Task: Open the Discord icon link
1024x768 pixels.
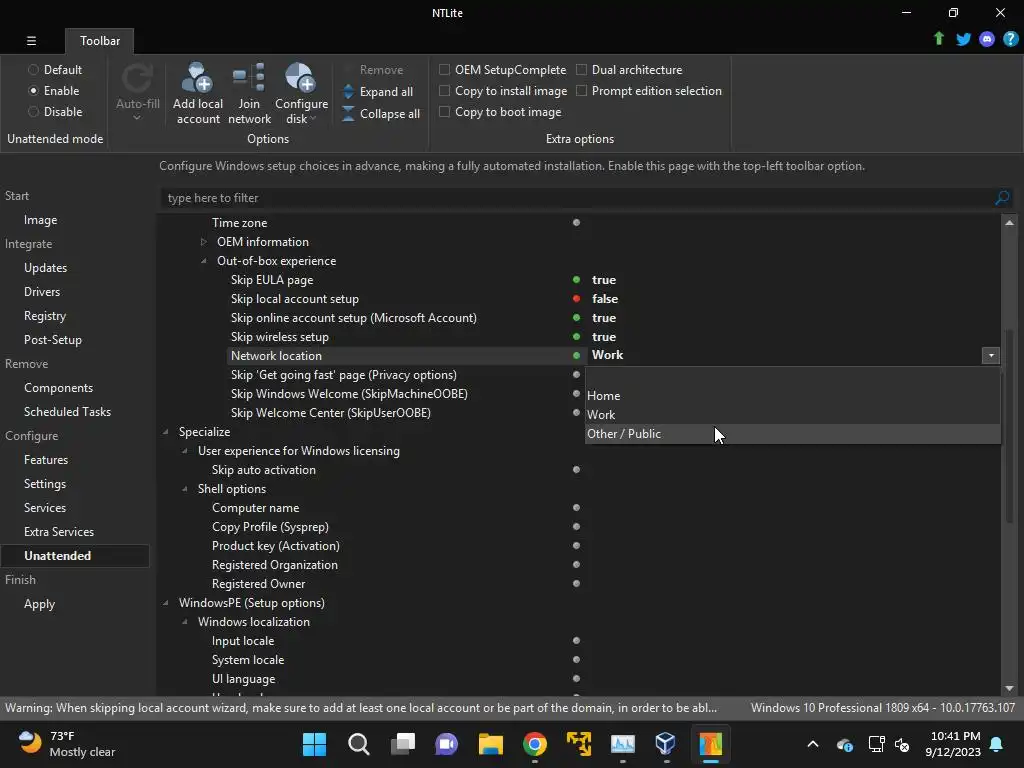Action: (x=987, y=40)
